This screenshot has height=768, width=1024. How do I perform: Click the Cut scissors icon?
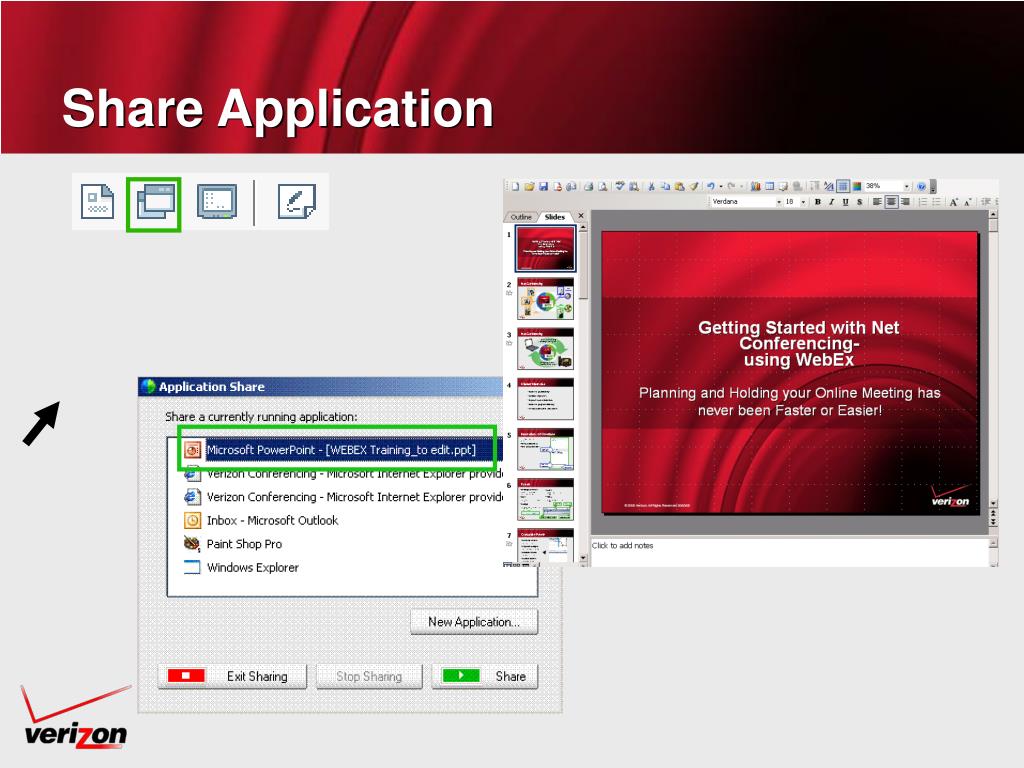(x=651, y=186)
